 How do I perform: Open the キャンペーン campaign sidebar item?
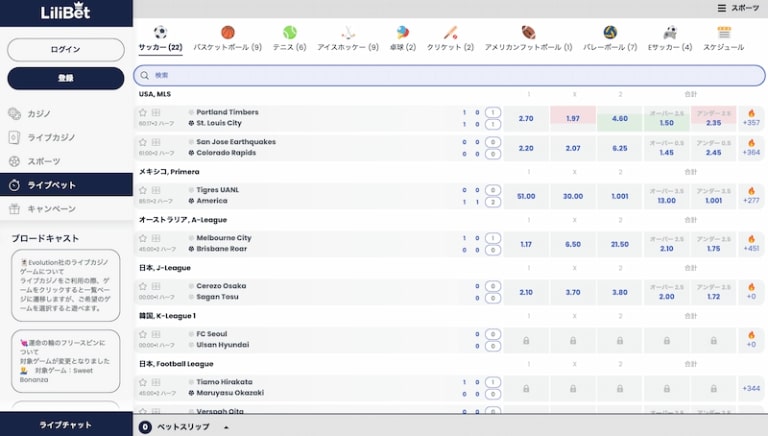pos(66,209)
